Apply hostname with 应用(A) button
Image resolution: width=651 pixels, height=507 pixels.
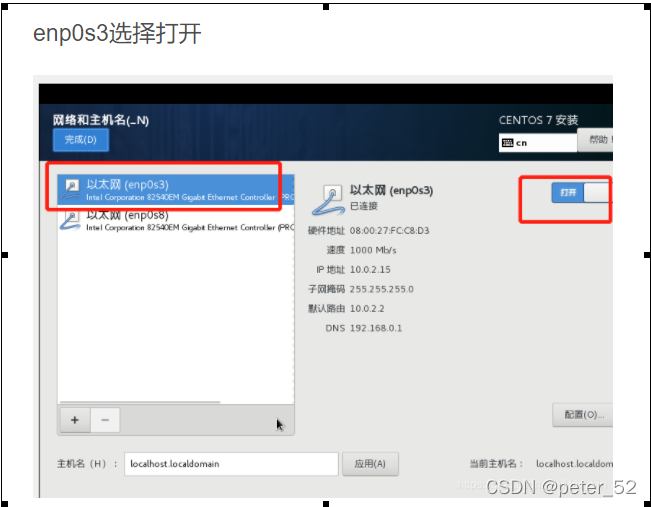[x=370, y=464]
